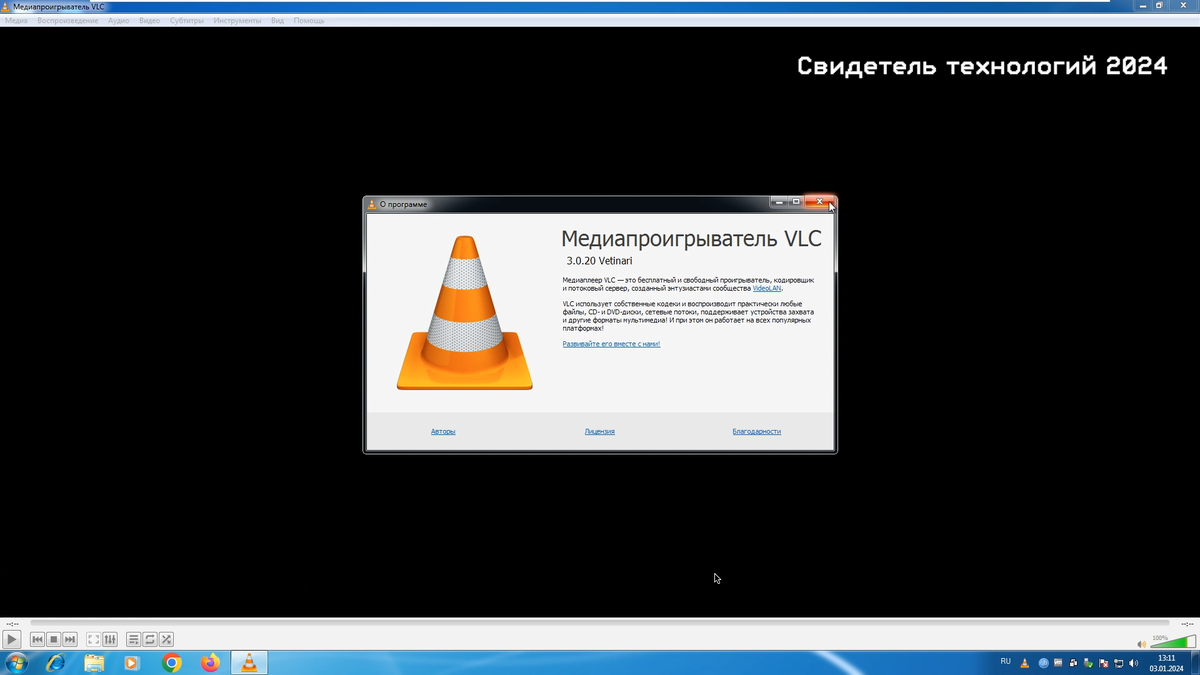Open the Лицензия link

click(x=600, y=431)
